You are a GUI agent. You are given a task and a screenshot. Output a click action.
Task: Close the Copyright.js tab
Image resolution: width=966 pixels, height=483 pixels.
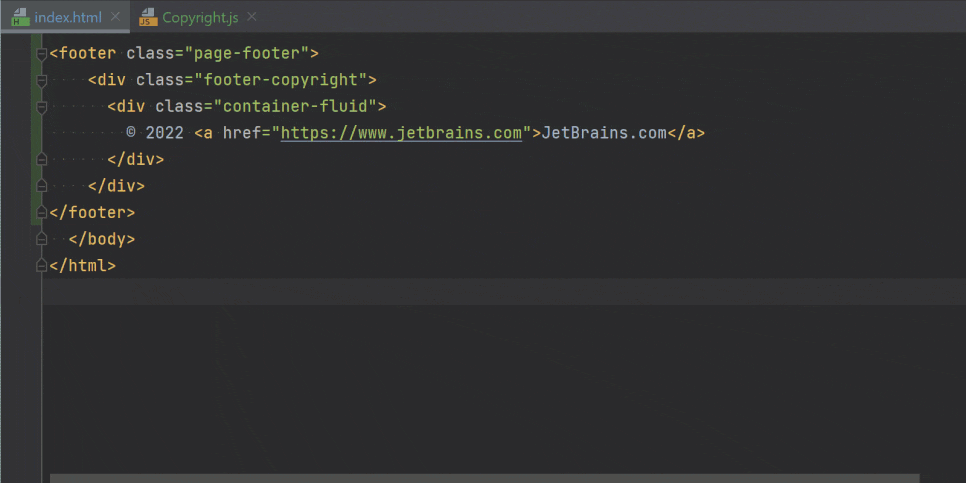(x=251, y=17)
